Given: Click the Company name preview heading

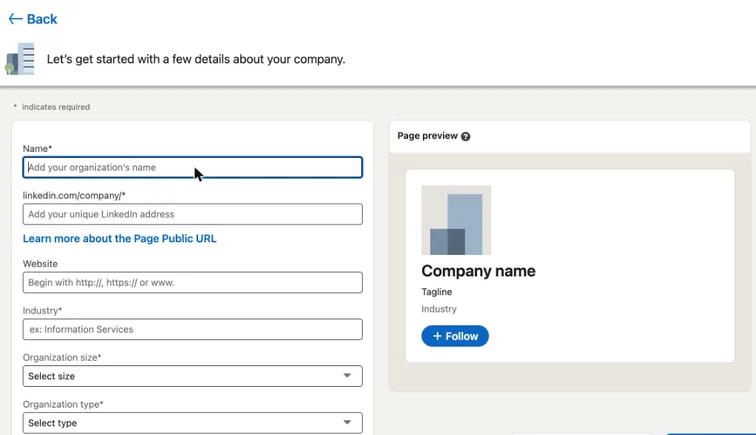Looking at the screenshot, I should point(478,271).
